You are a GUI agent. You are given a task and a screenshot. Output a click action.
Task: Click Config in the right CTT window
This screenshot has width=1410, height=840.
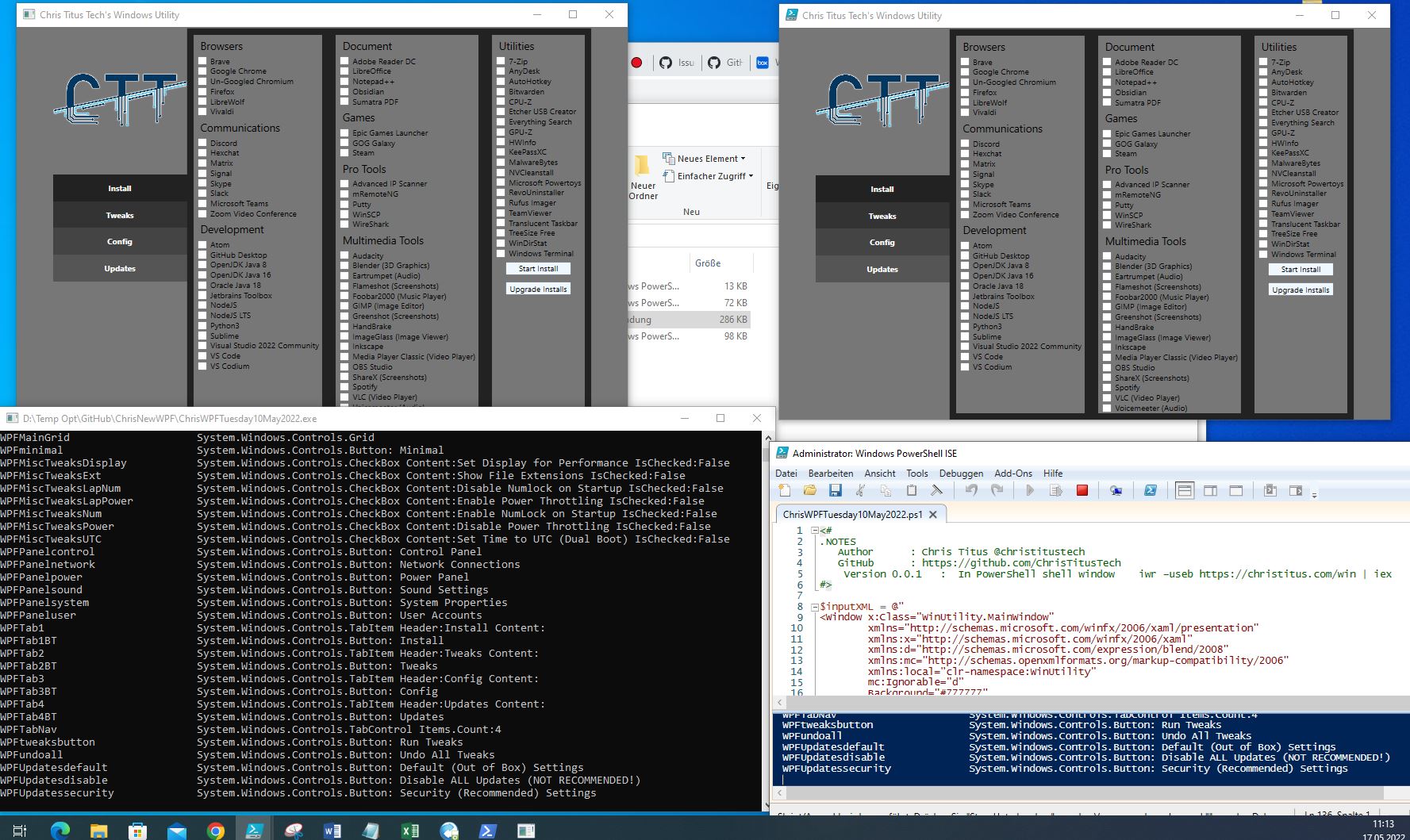point(882,242)
